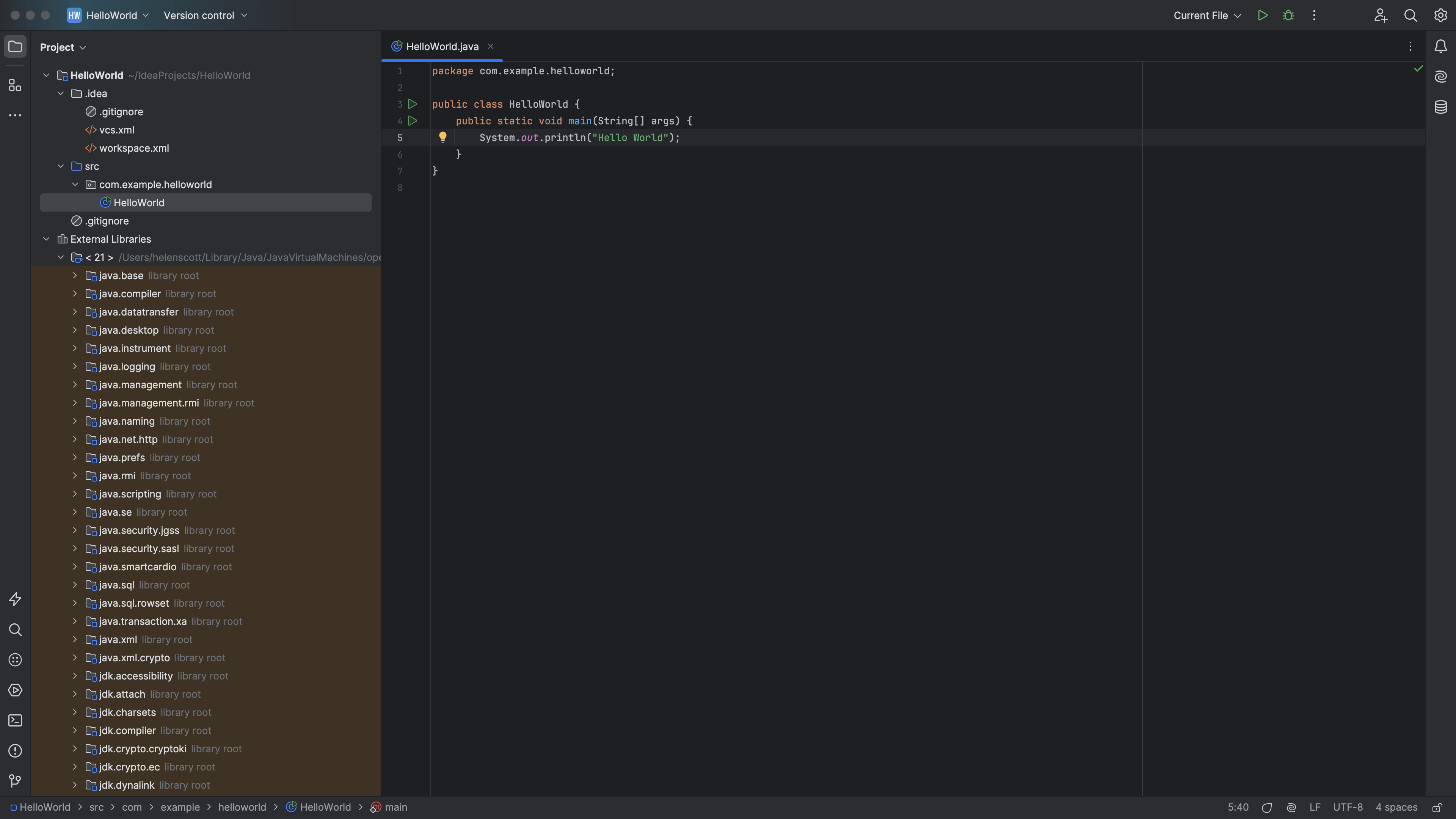The height and width of the screenshot is (819, 1456).
Task: Click the Debug bug icon
Action: [1288, 15]
